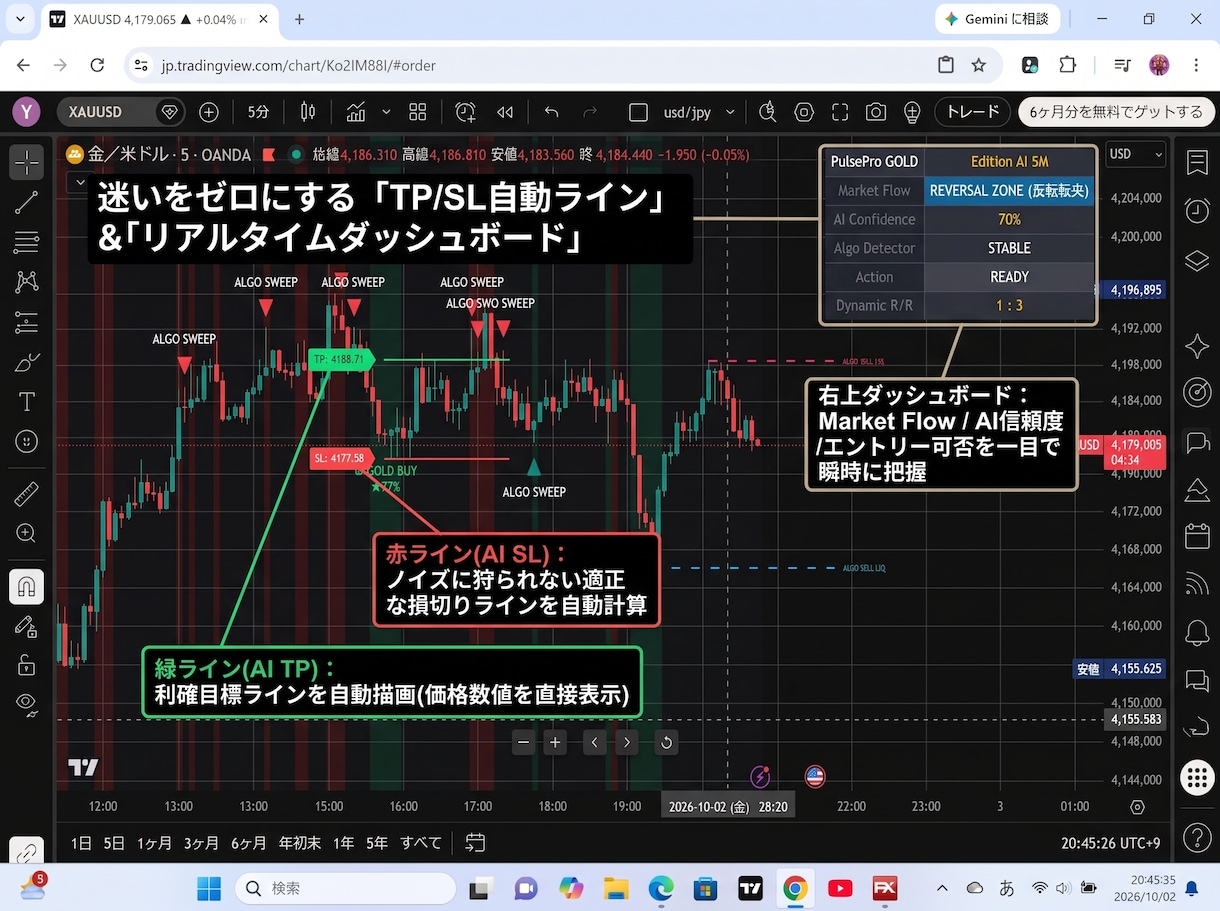Activate the zoom in tool
Screen dimensions: 1220x911
[x=27, y=534]
